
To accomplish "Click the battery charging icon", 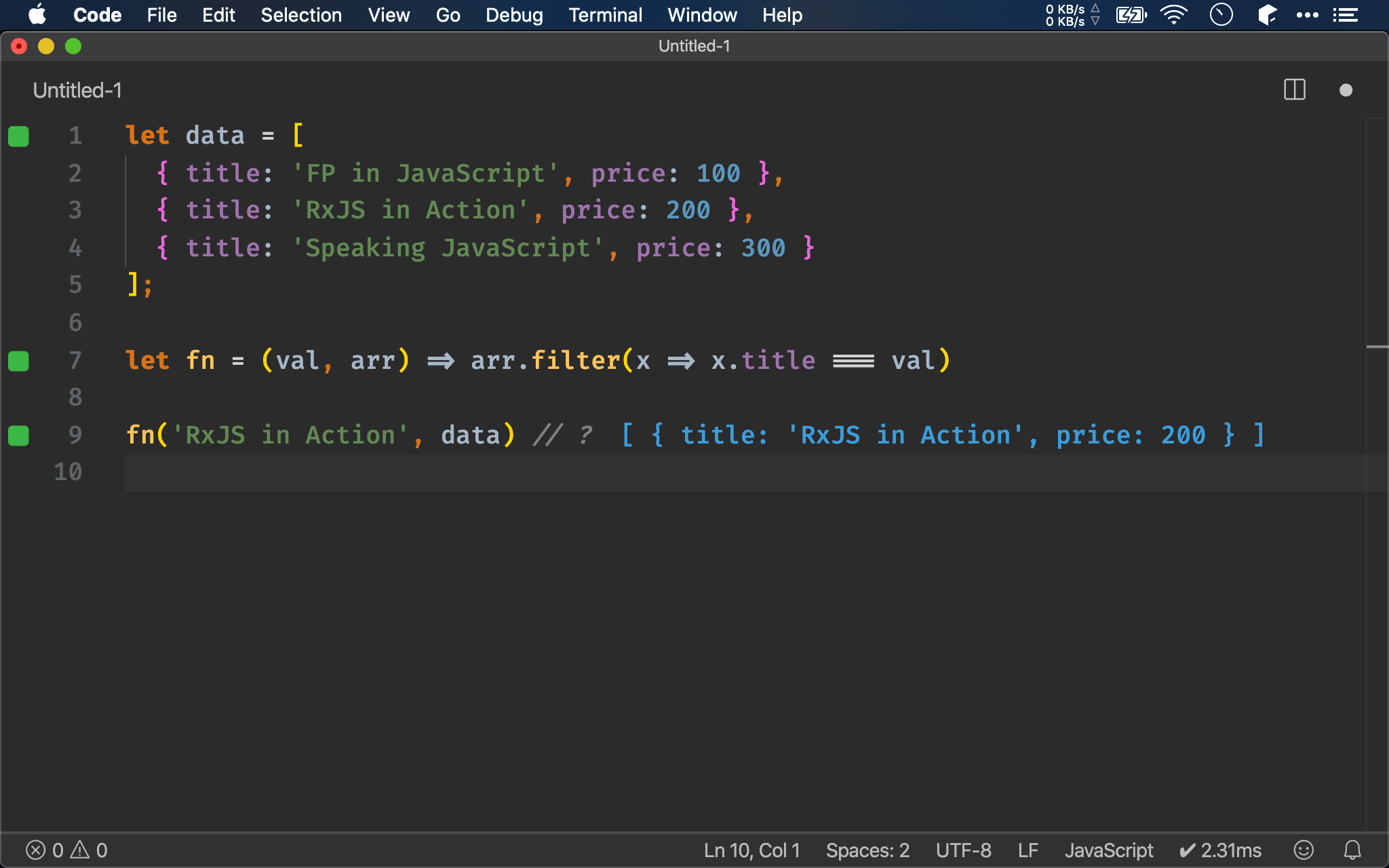I will tap(1131, 15).
